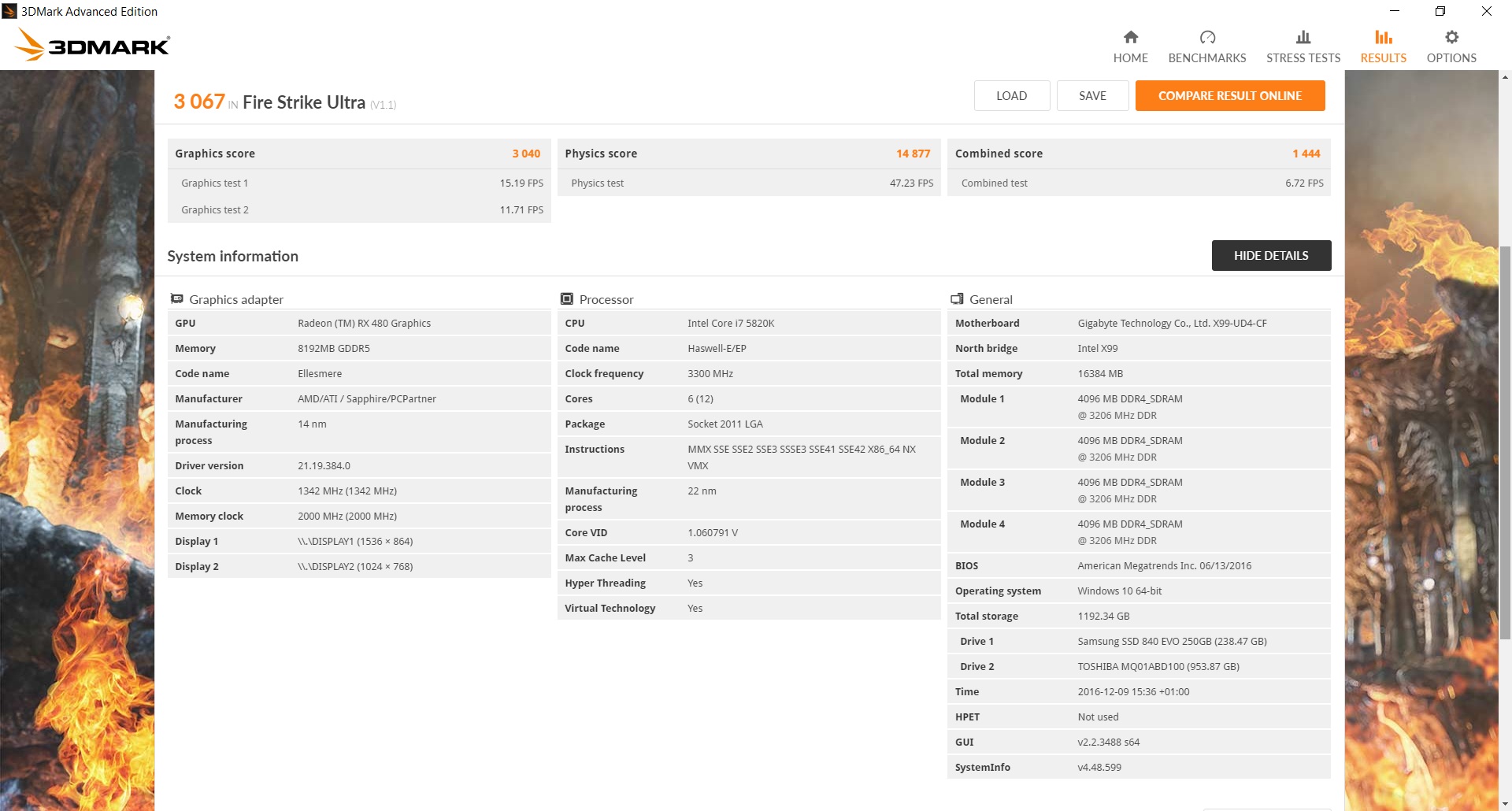Click the GUI version v2.2.3488 s64

pyautogui.click(x=1109, y=742)
